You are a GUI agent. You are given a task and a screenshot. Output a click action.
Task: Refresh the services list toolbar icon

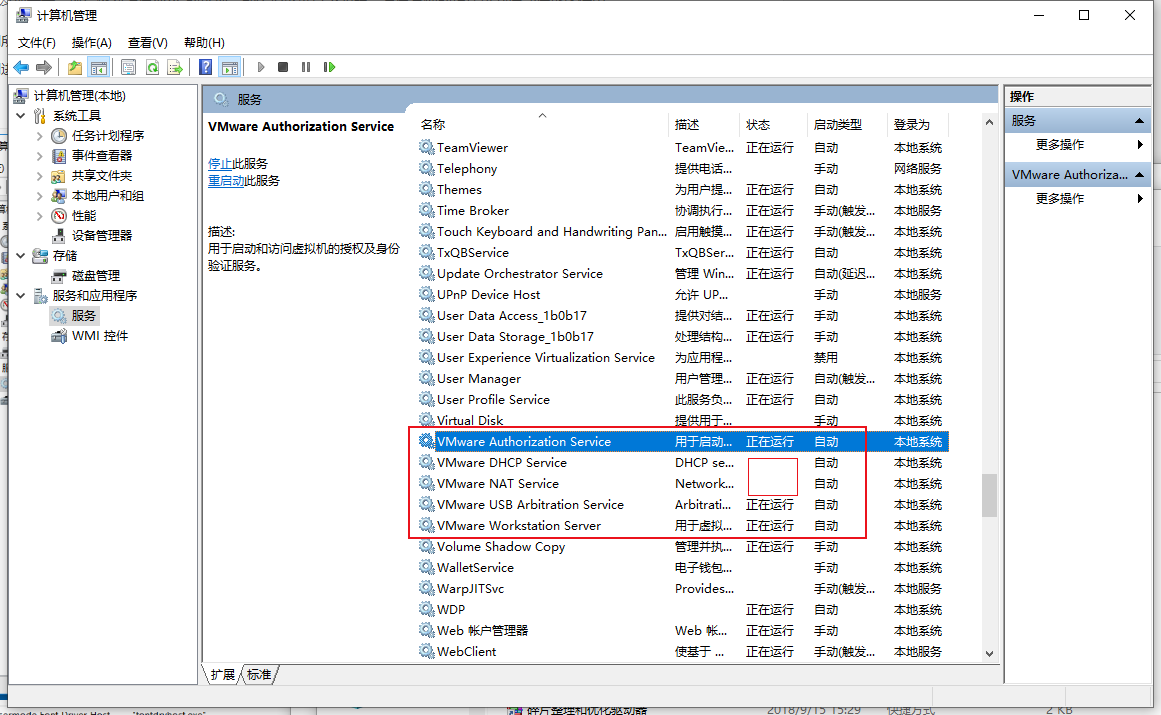pos(152,67)
